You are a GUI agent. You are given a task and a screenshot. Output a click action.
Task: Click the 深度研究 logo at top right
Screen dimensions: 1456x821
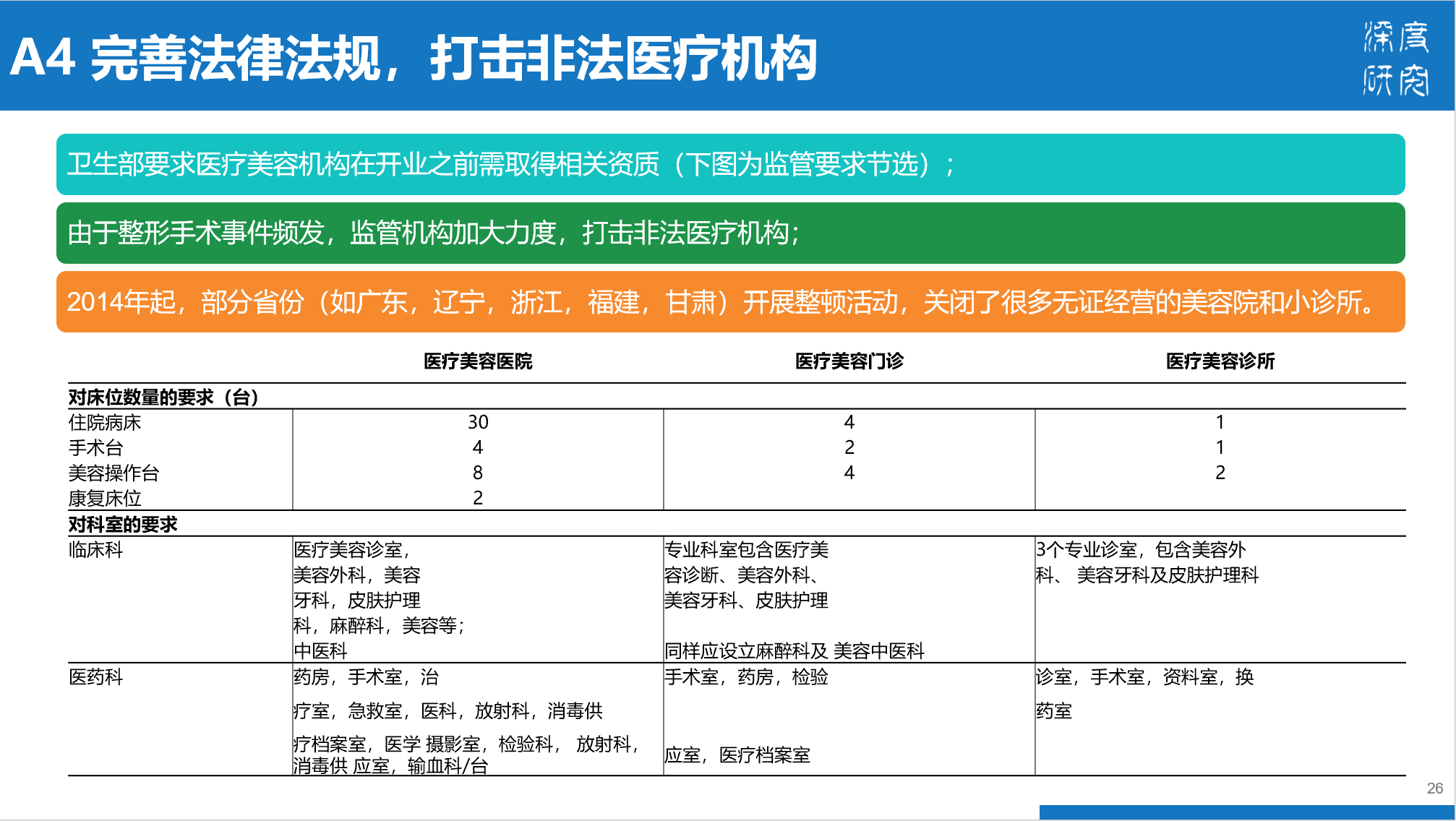click(x=1395, y=58)
